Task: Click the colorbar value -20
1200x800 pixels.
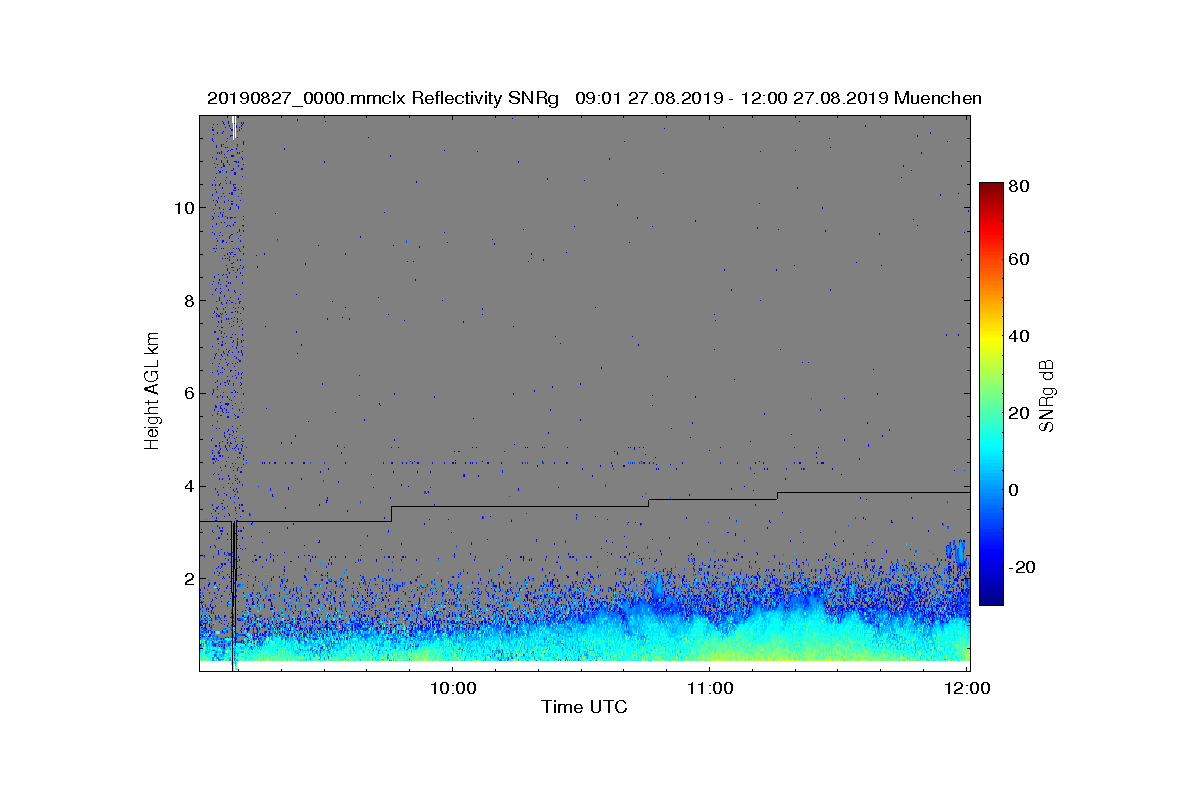Action: [1022, 566]
